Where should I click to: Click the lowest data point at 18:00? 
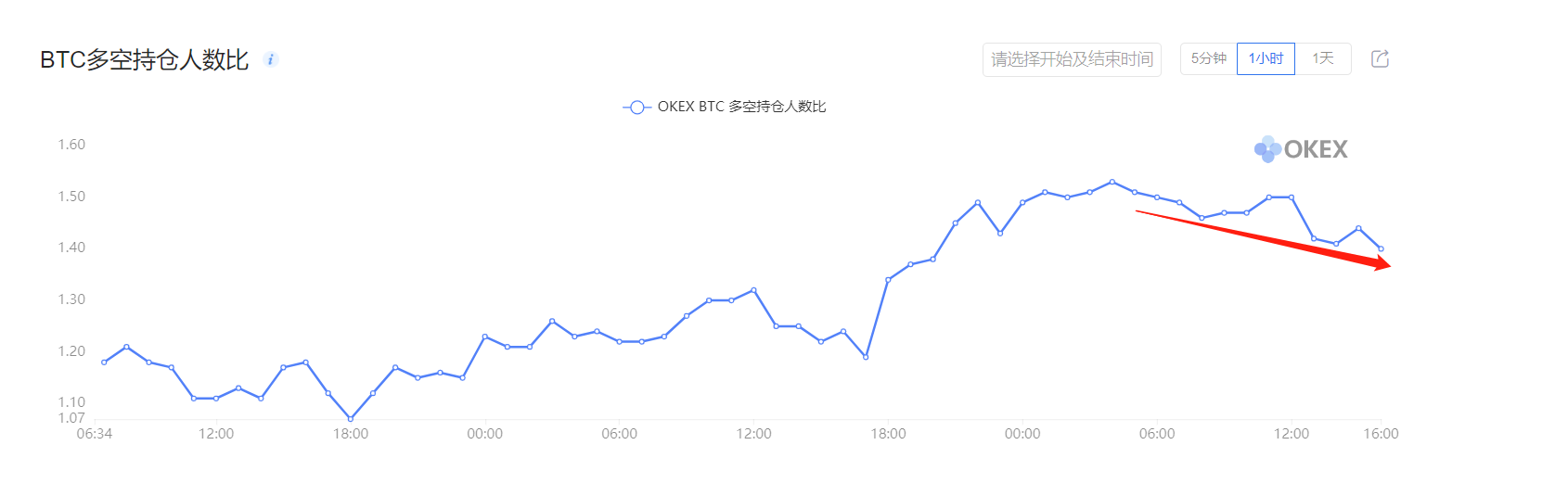click(351, 419)
